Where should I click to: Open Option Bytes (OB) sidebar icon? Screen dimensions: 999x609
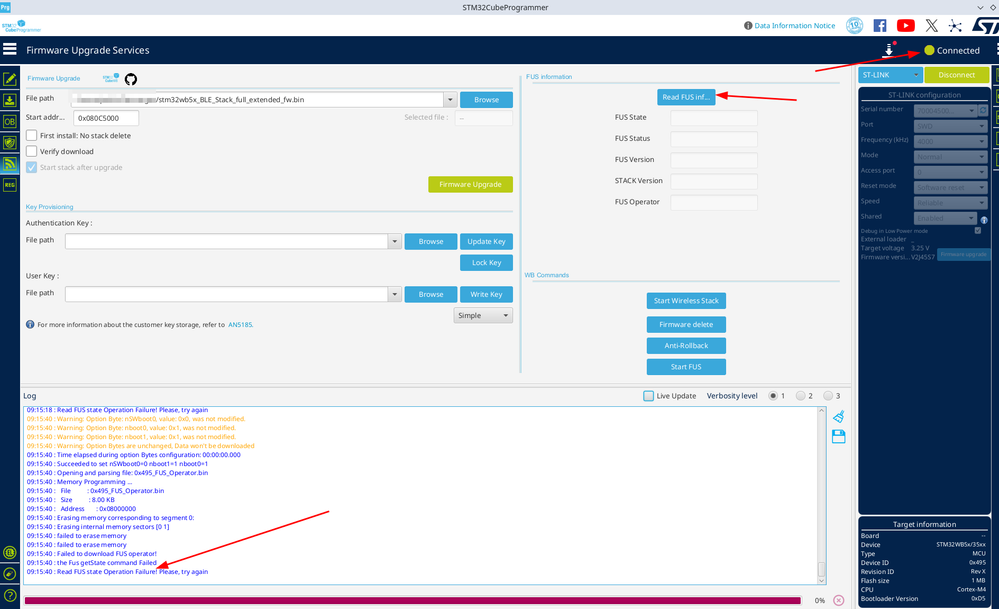[x=10, y=121]
